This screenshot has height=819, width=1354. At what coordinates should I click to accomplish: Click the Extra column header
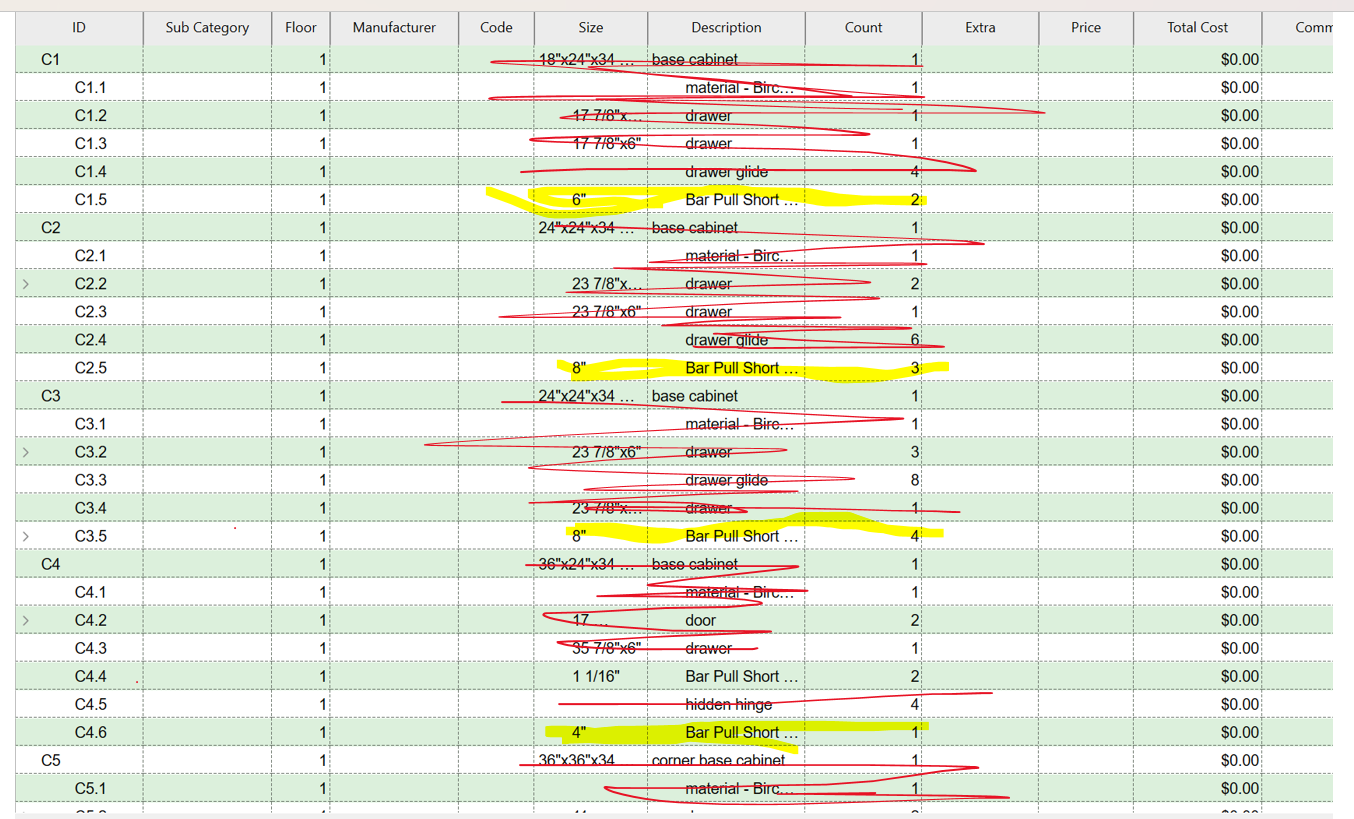[980, 28]
